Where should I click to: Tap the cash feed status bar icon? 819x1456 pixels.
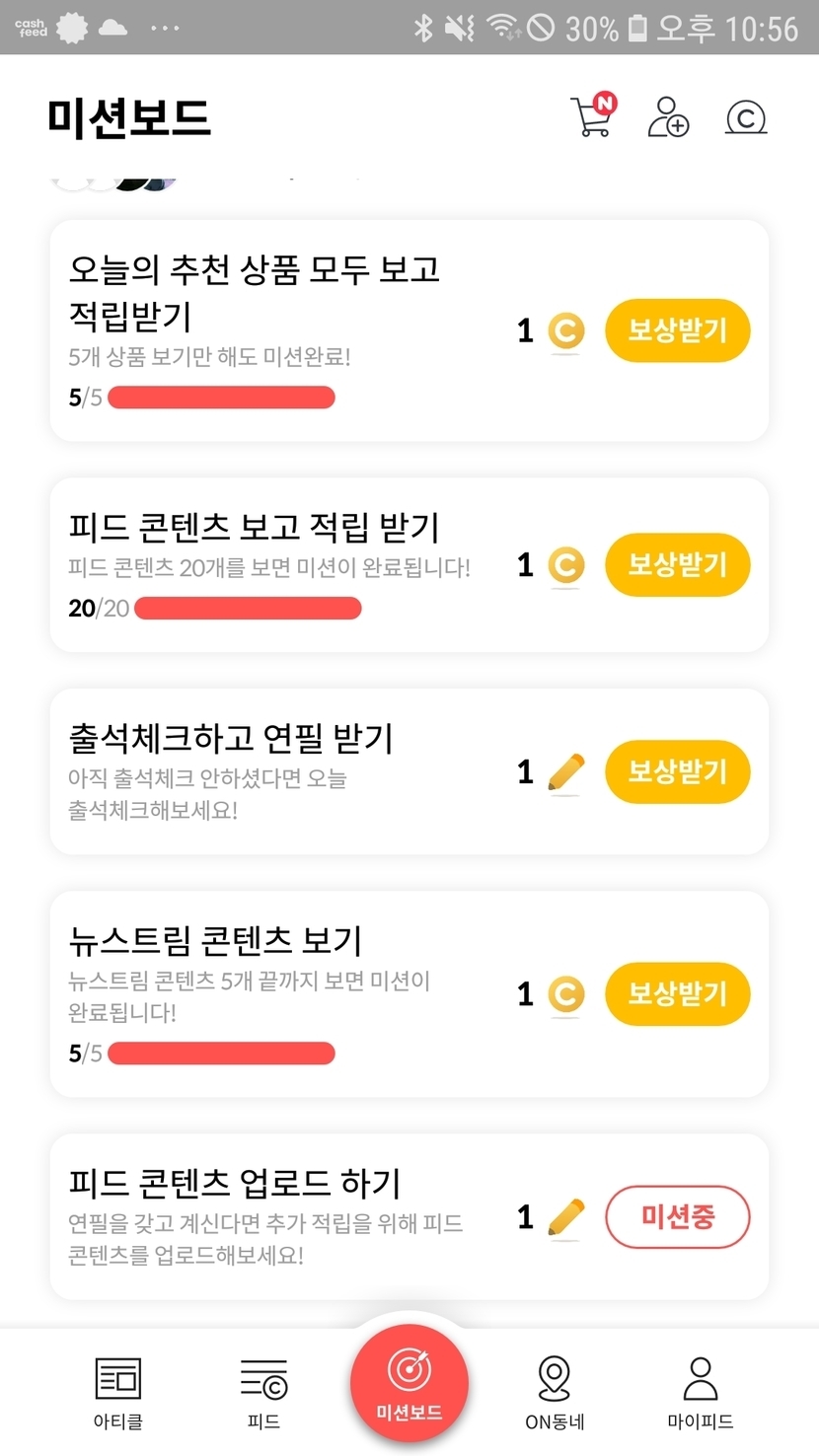pos(31,28)
